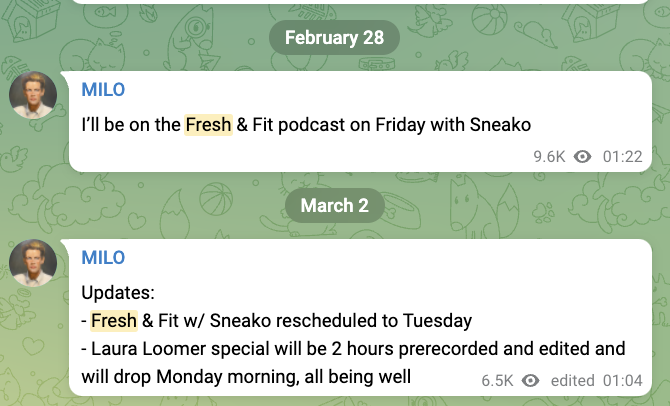Viewport: 670px width, 406px height.
Task: Open MILO's avatar beside the Updates message
Action: point(32,265)
